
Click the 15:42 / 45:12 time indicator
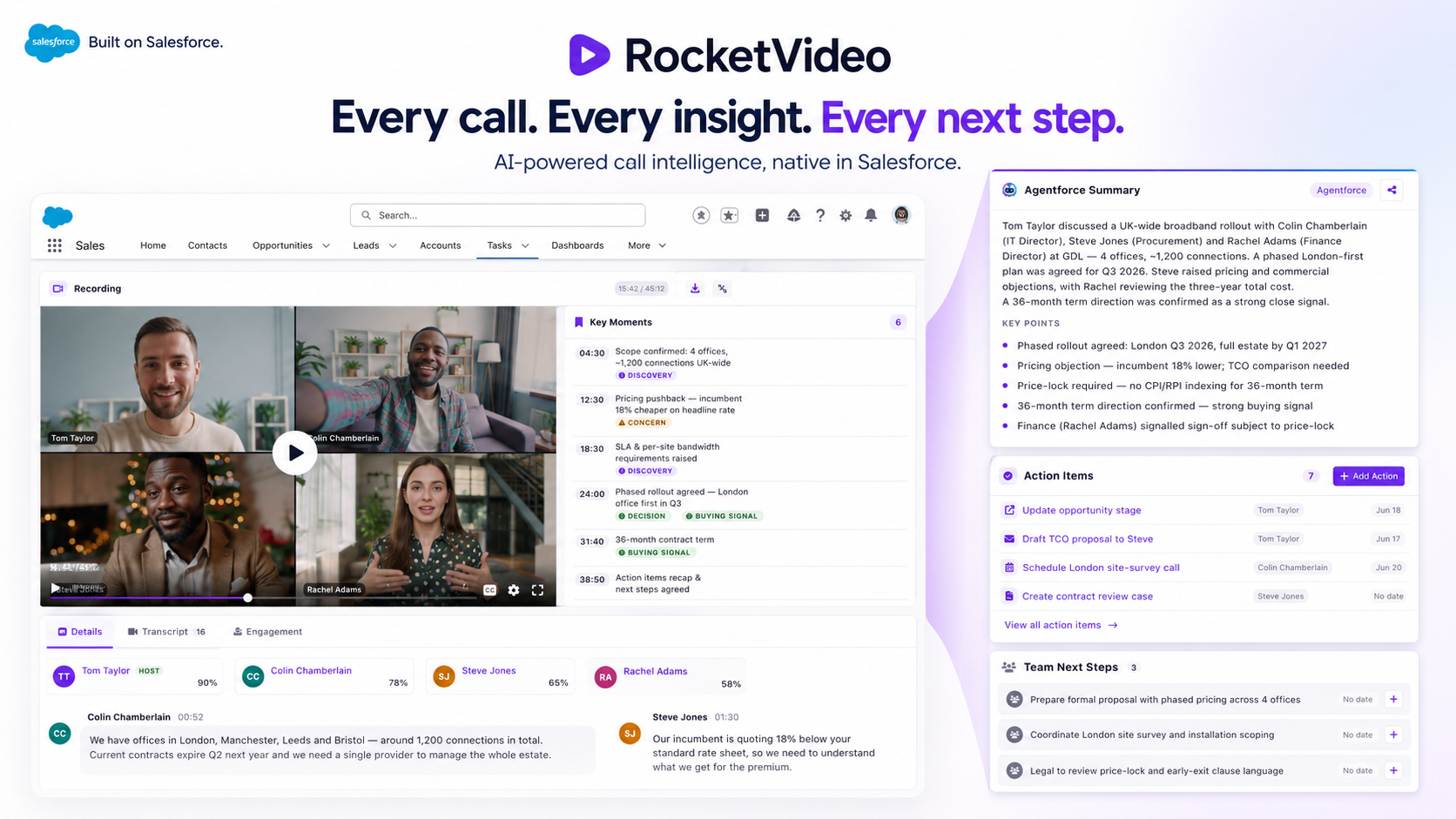642,288
